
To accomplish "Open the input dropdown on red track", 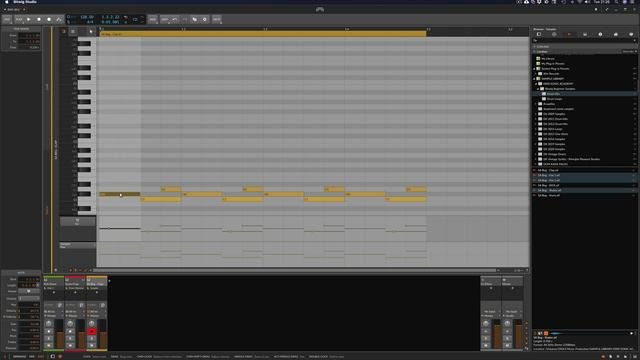I will [75, 312].
